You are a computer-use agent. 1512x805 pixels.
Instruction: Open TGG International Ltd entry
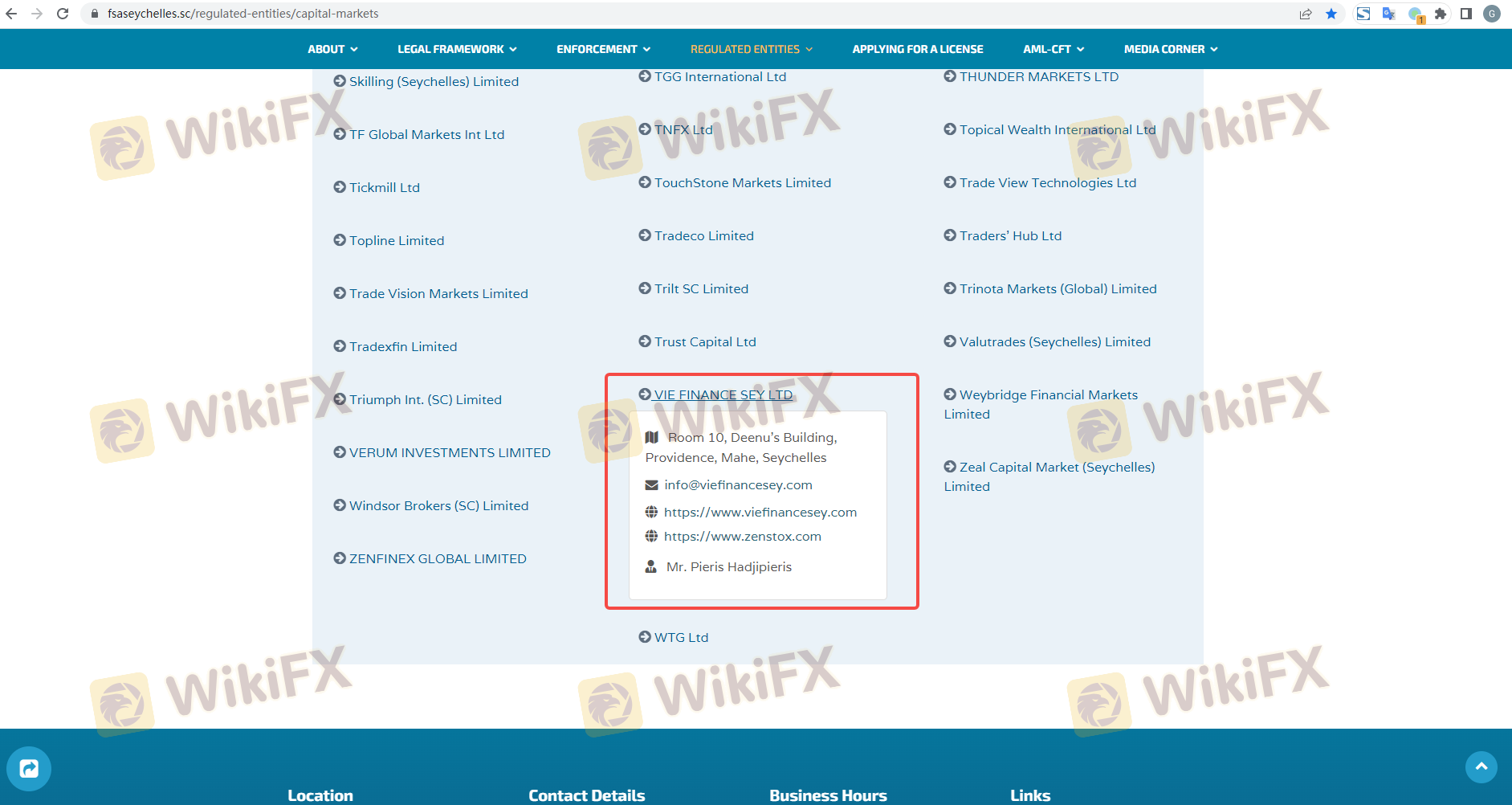point(720,77)
